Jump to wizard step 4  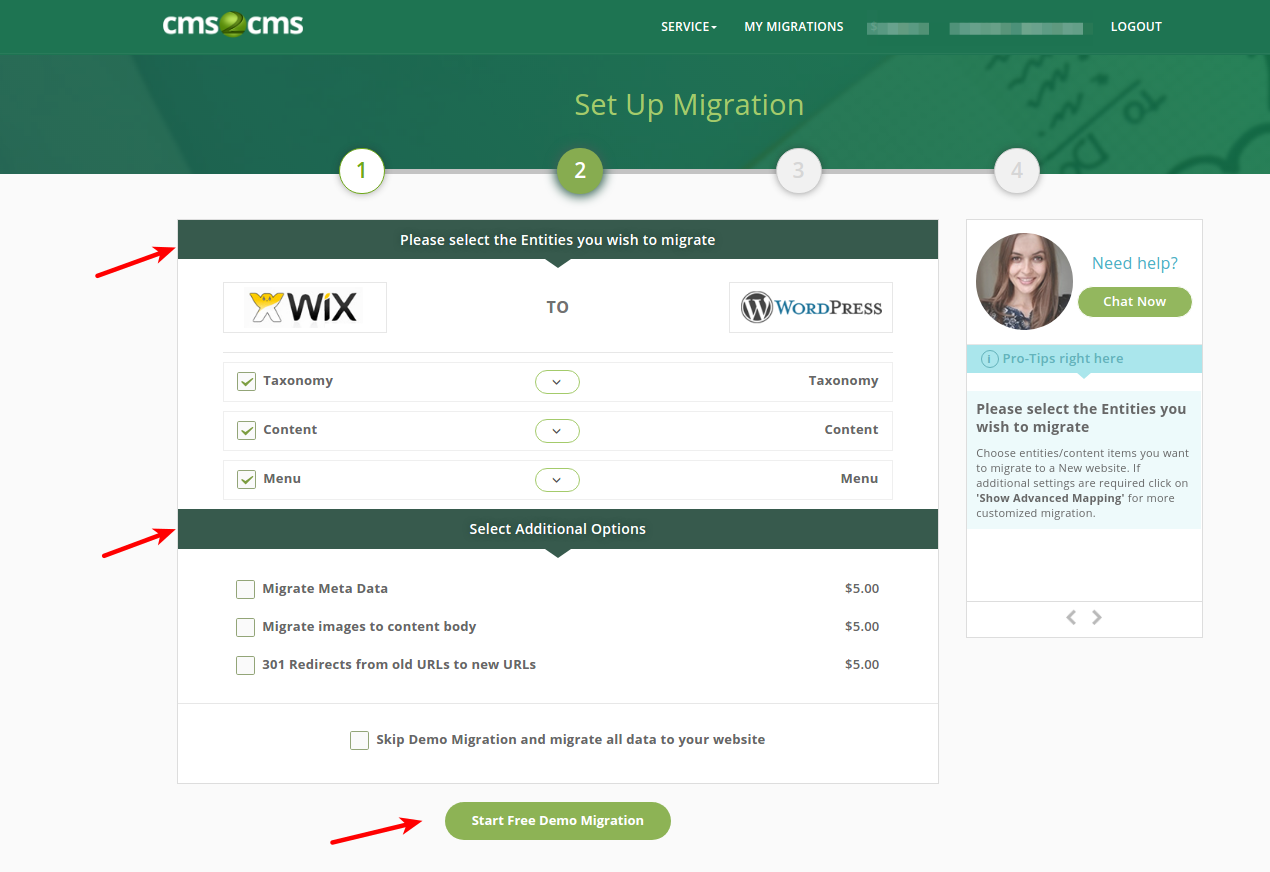pos(1017,171)
